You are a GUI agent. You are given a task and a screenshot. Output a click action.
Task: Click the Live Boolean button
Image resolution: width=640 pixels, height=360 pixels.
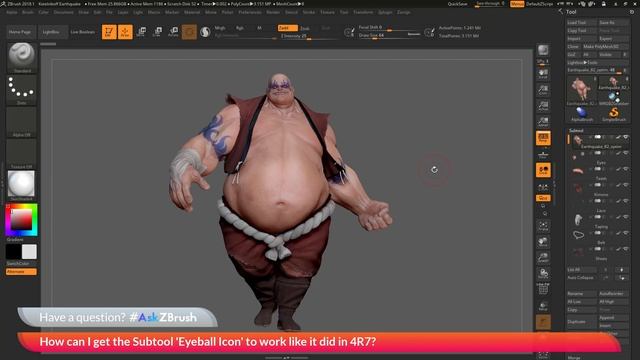(83, 32)
